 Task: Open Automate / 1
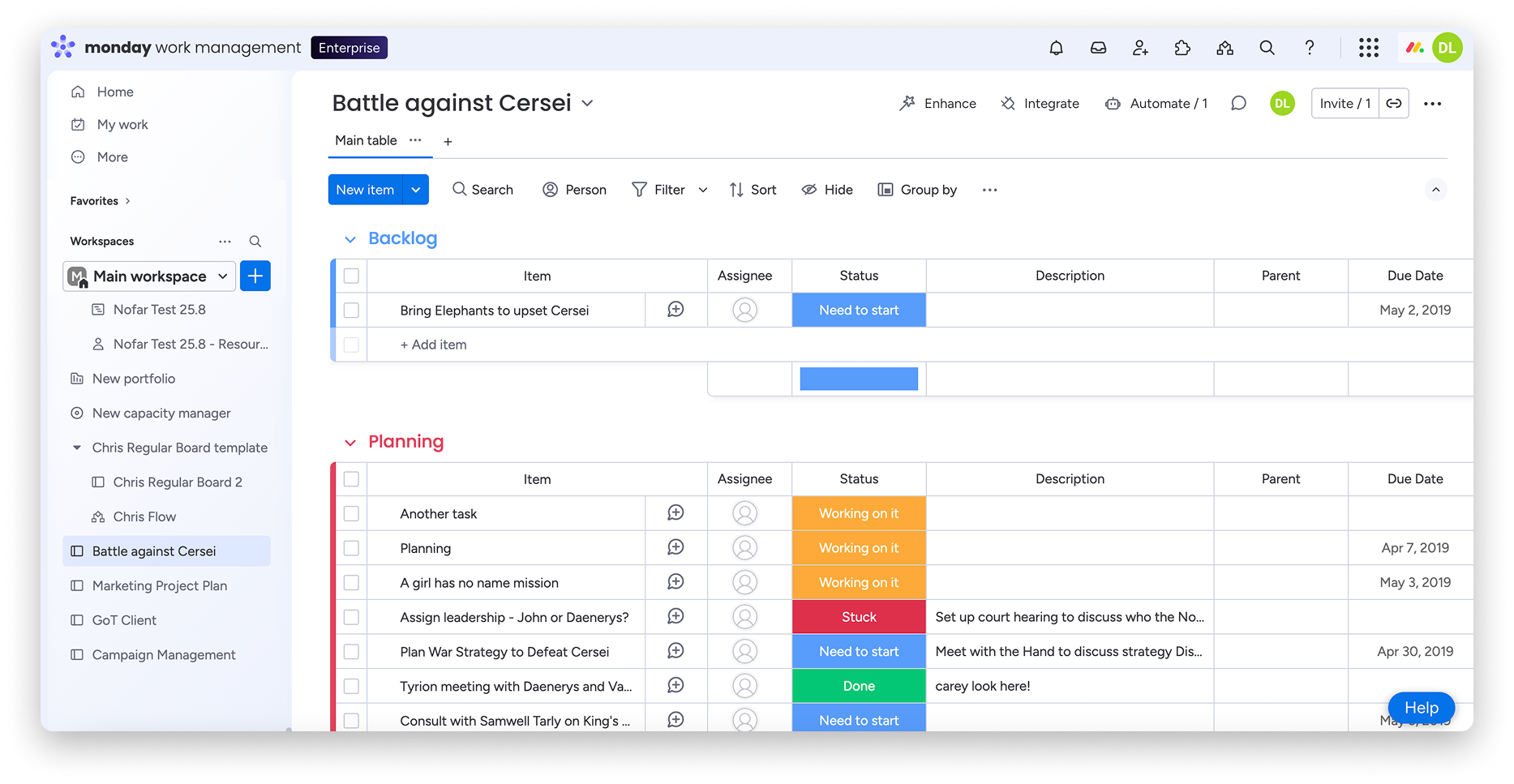coord(1156,103)
